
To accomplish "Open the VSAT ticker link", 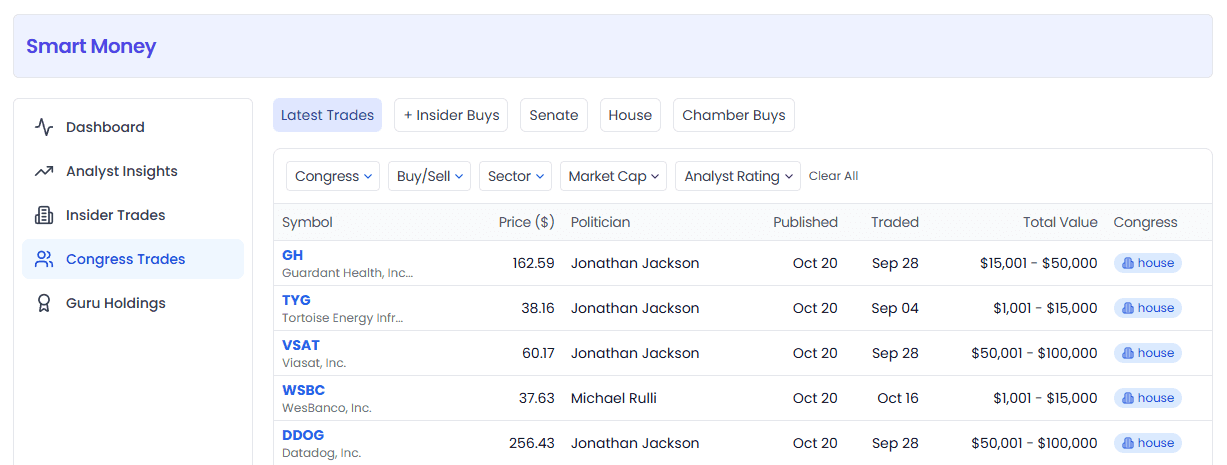I will click(x=301, y=345).
